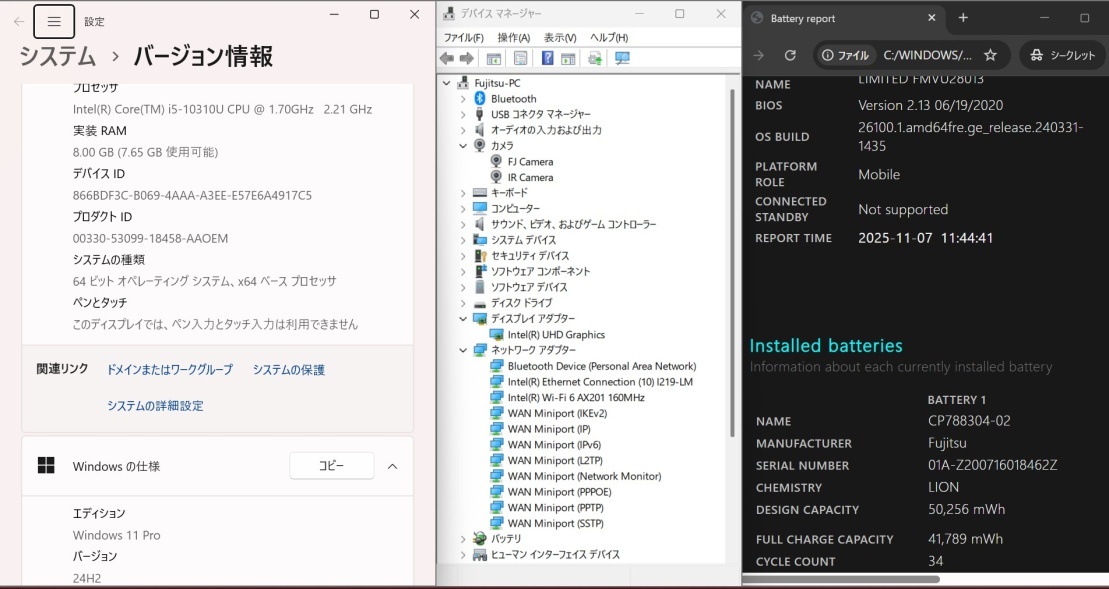Click the product ID 00330-53099-18458-AAOEM
Screen dimensions: 1109x589
151,238
